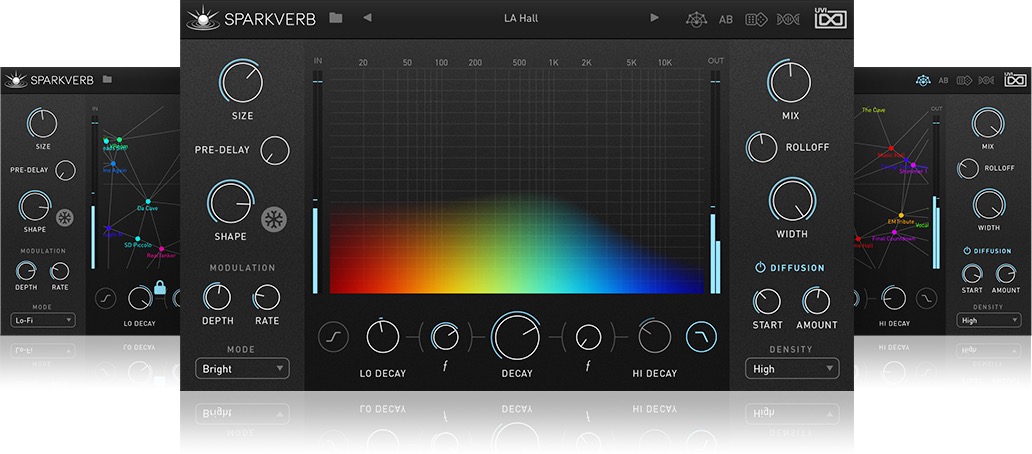Toggle the freeze snowflake in left window
The height and width of the screenshot is (454, 1032).
click(x=64, y=218)
